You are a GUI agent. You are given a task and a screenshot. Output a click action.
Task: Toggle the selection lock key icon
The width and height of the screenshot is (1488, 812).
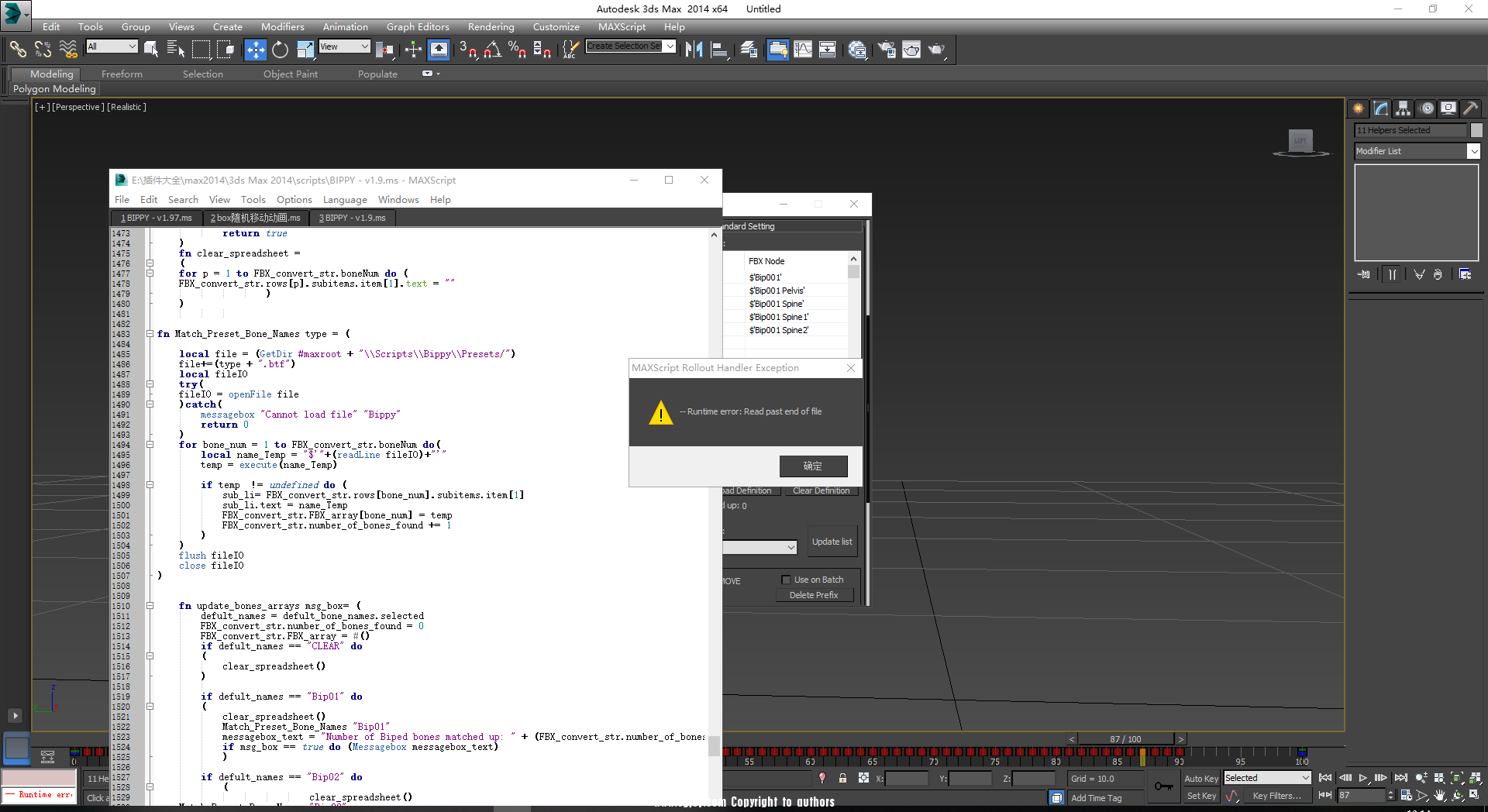842,778
